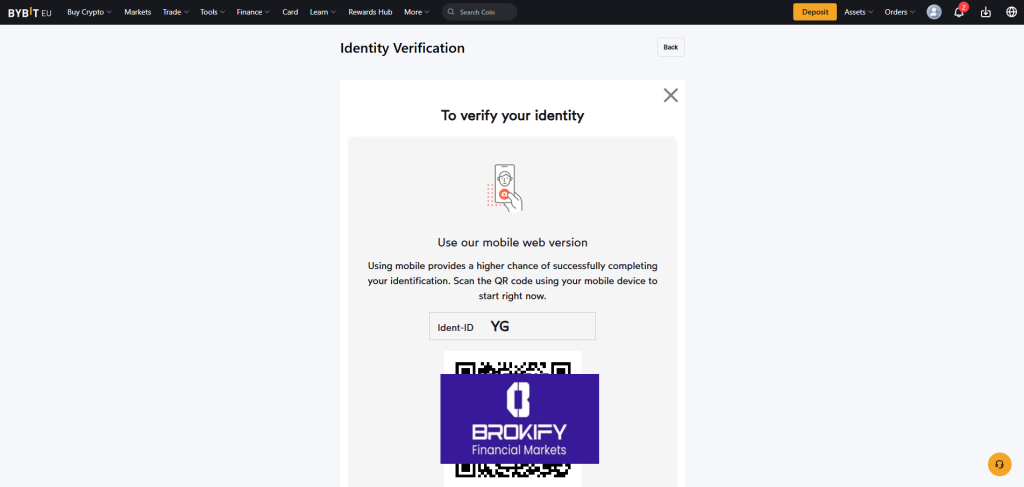Click the search magnifier icon
The image size is (1024, 487).
click(452, 12)
